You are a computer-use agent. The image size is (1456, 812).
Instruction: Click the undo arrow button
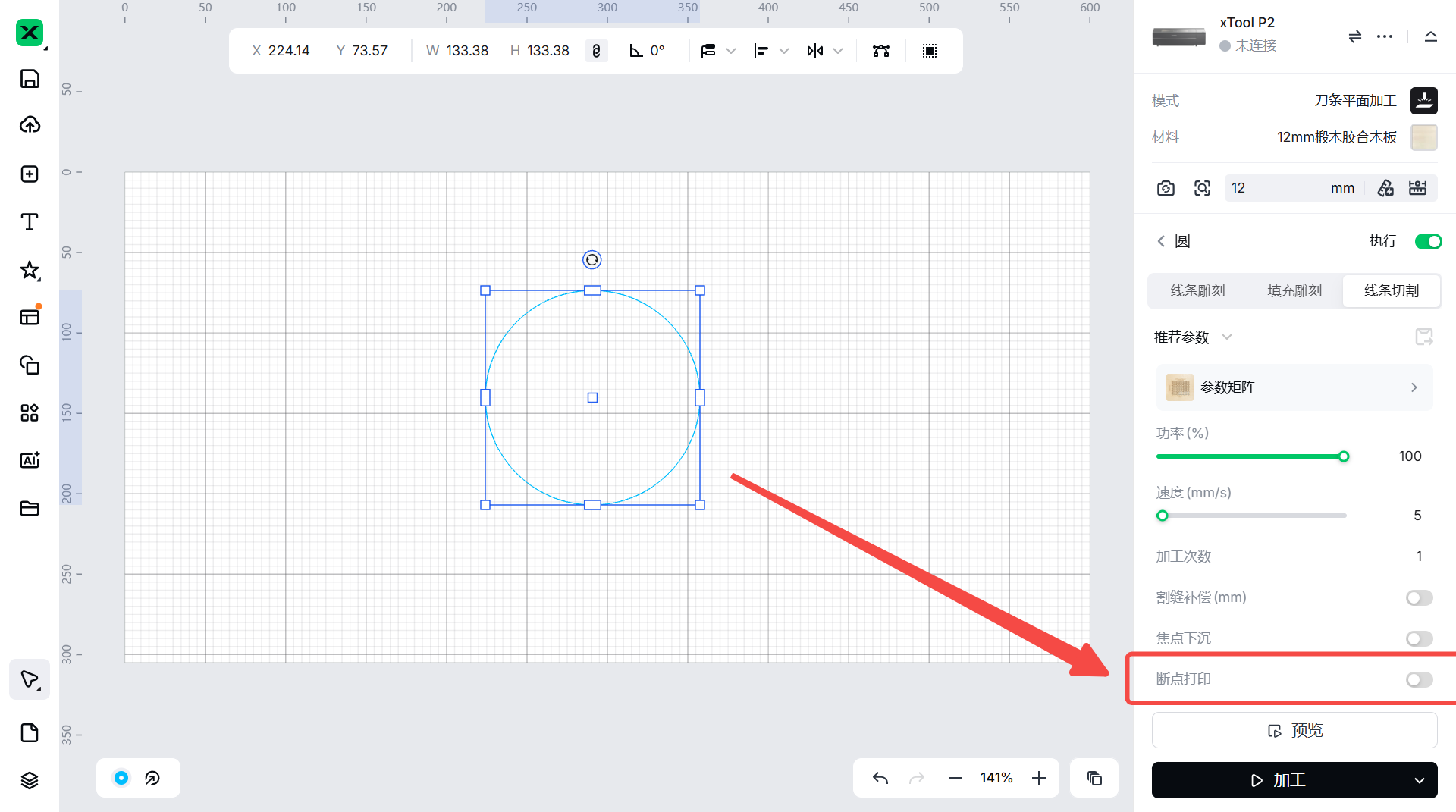coord(880,778)
